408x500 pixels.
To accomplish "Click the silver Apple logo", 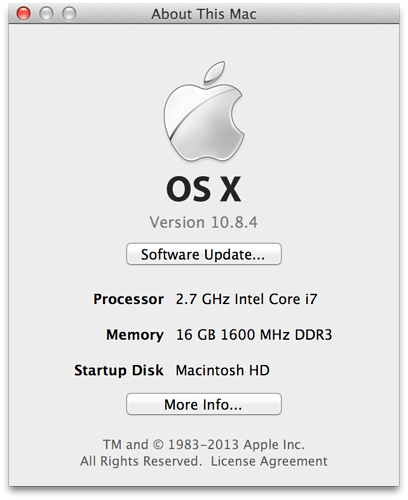I will (204, 112).
